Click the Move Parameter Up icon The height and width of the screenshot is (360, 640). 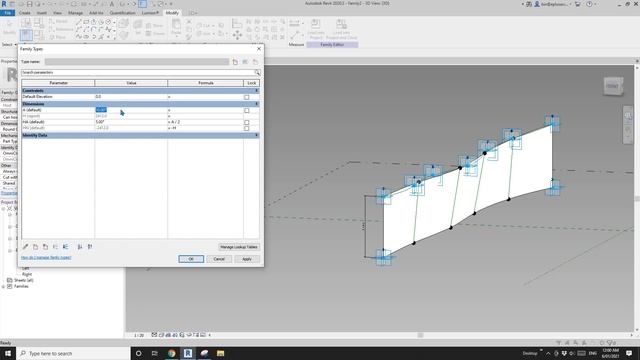click(56, 247)
